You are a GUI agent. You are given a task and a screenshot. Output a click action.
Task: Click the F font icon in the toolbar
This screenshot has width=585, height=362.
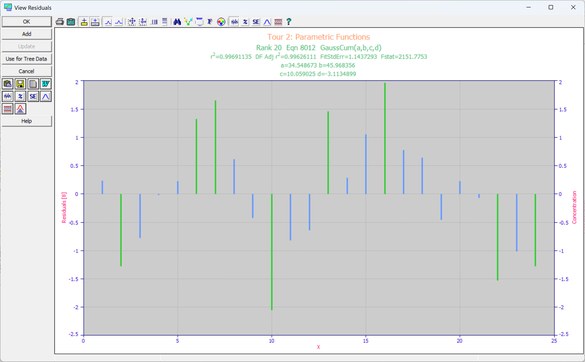(x=210, y=22)
